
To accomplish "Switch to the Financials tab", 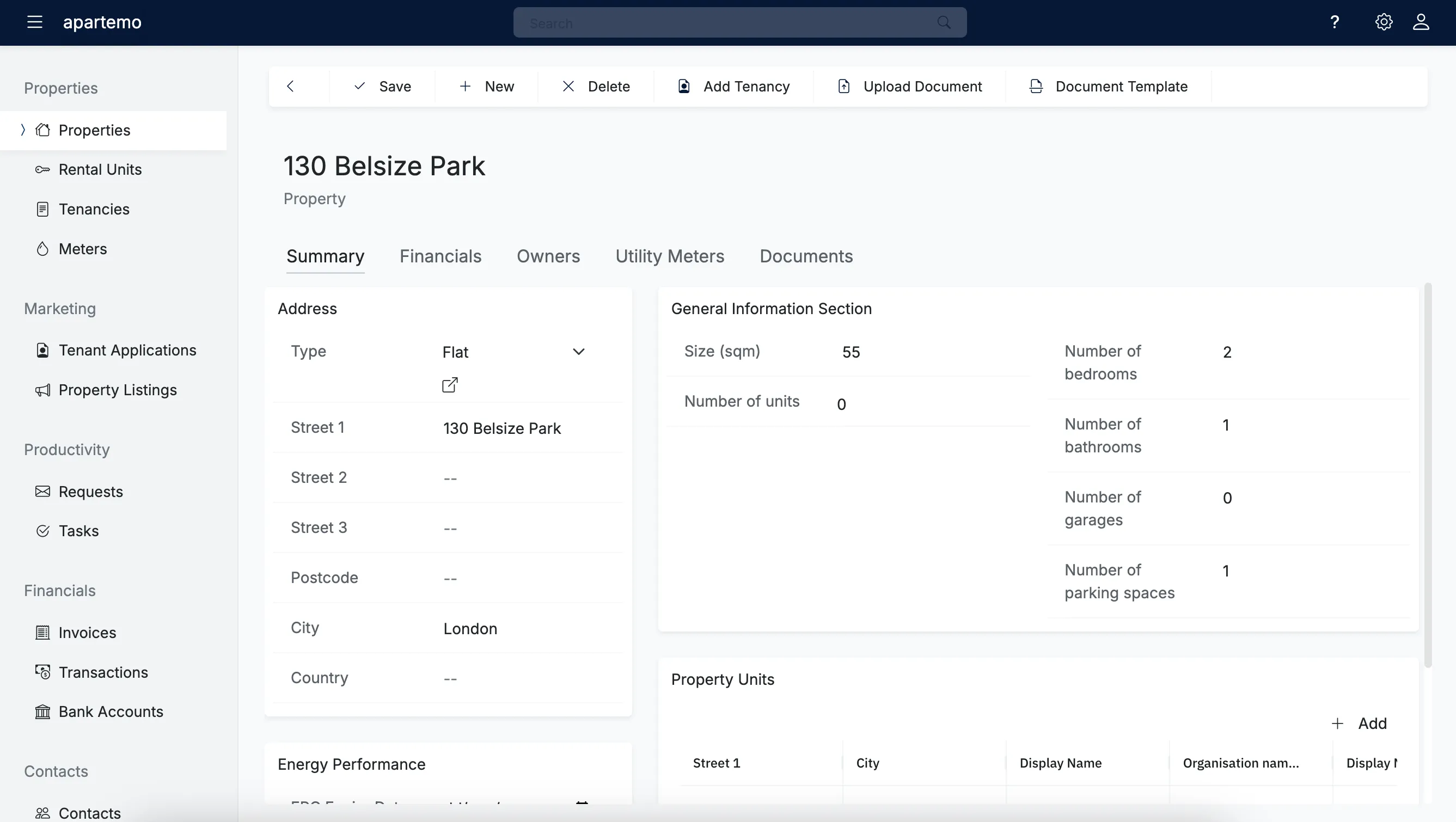I will [441, 256].
